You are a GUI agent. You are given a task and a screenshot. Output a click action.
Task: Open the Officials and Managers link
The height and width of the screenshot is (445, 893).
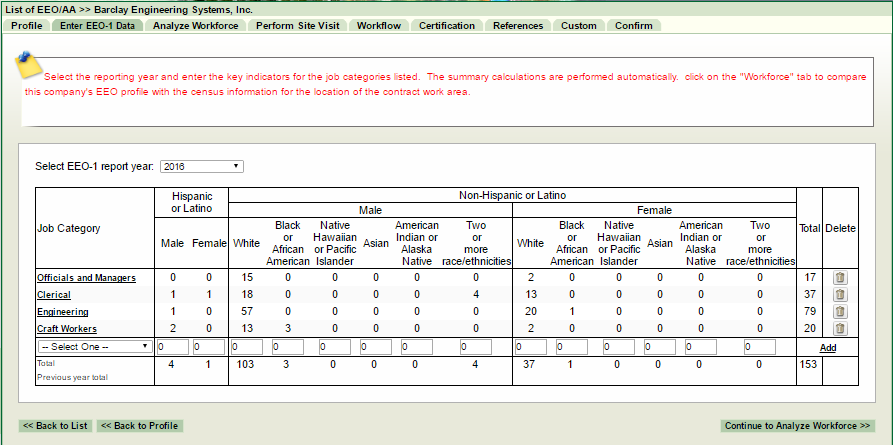pyautogui.click(x=86, y=278)
